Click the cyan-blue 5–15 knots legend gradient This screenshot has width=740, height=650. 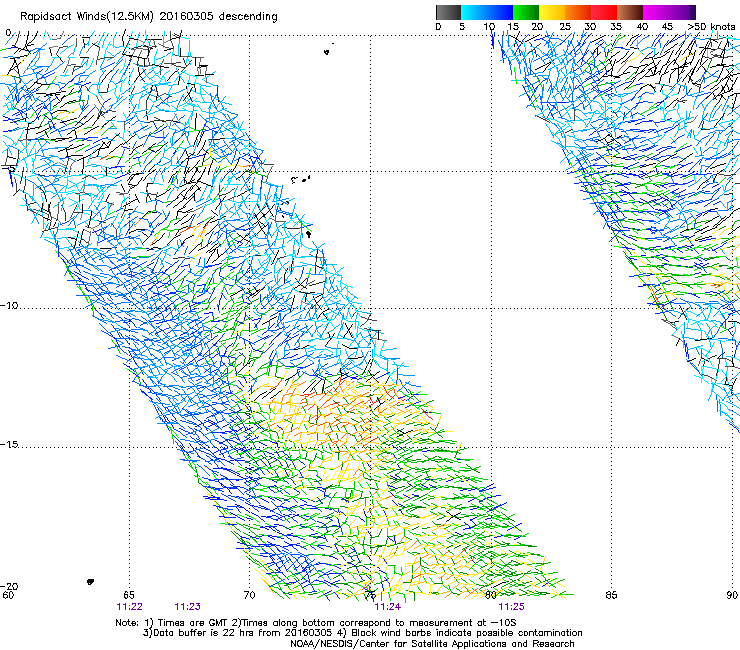[x=487, y=12]
